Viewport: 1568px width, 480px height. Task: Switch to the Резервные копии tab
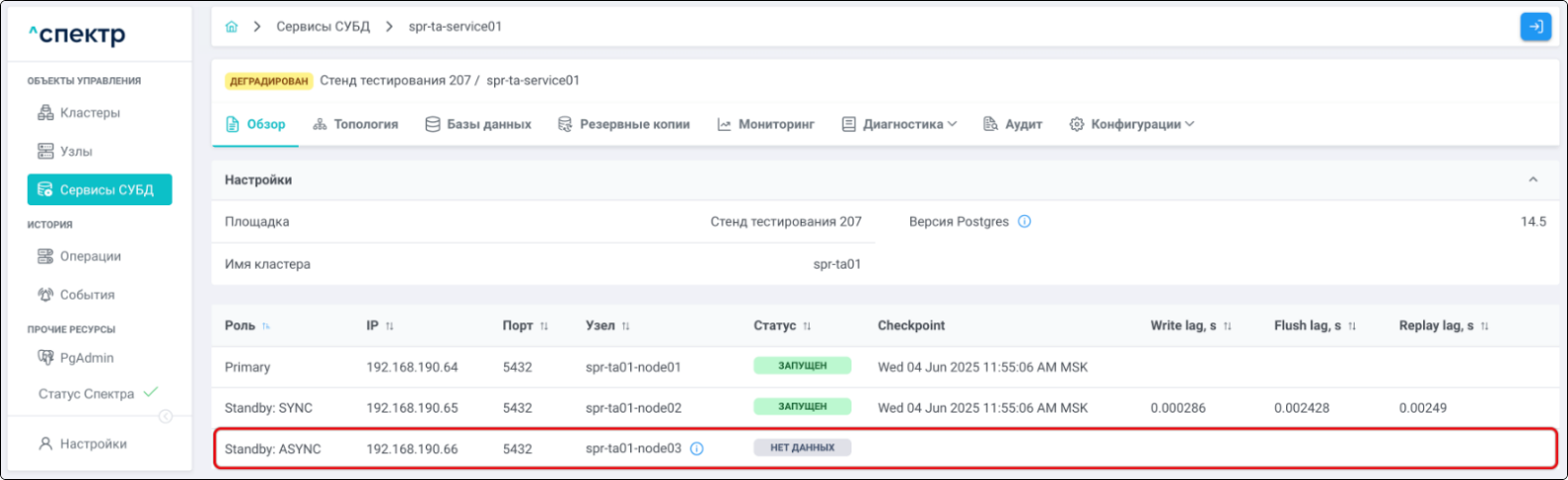(623, 125)
